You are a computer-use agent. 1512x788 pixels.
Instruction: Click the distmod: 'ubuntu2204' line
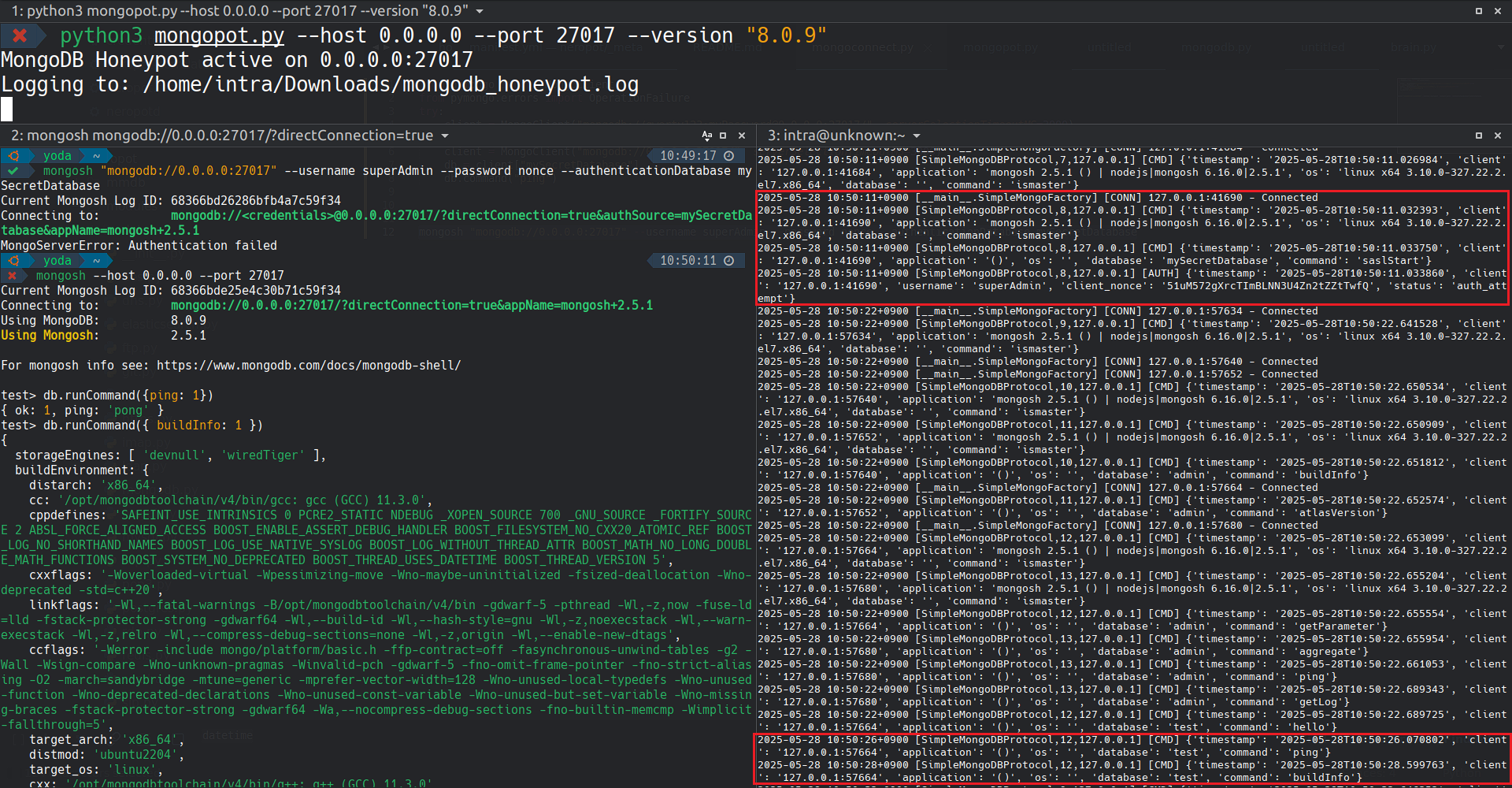pos(107,755)
